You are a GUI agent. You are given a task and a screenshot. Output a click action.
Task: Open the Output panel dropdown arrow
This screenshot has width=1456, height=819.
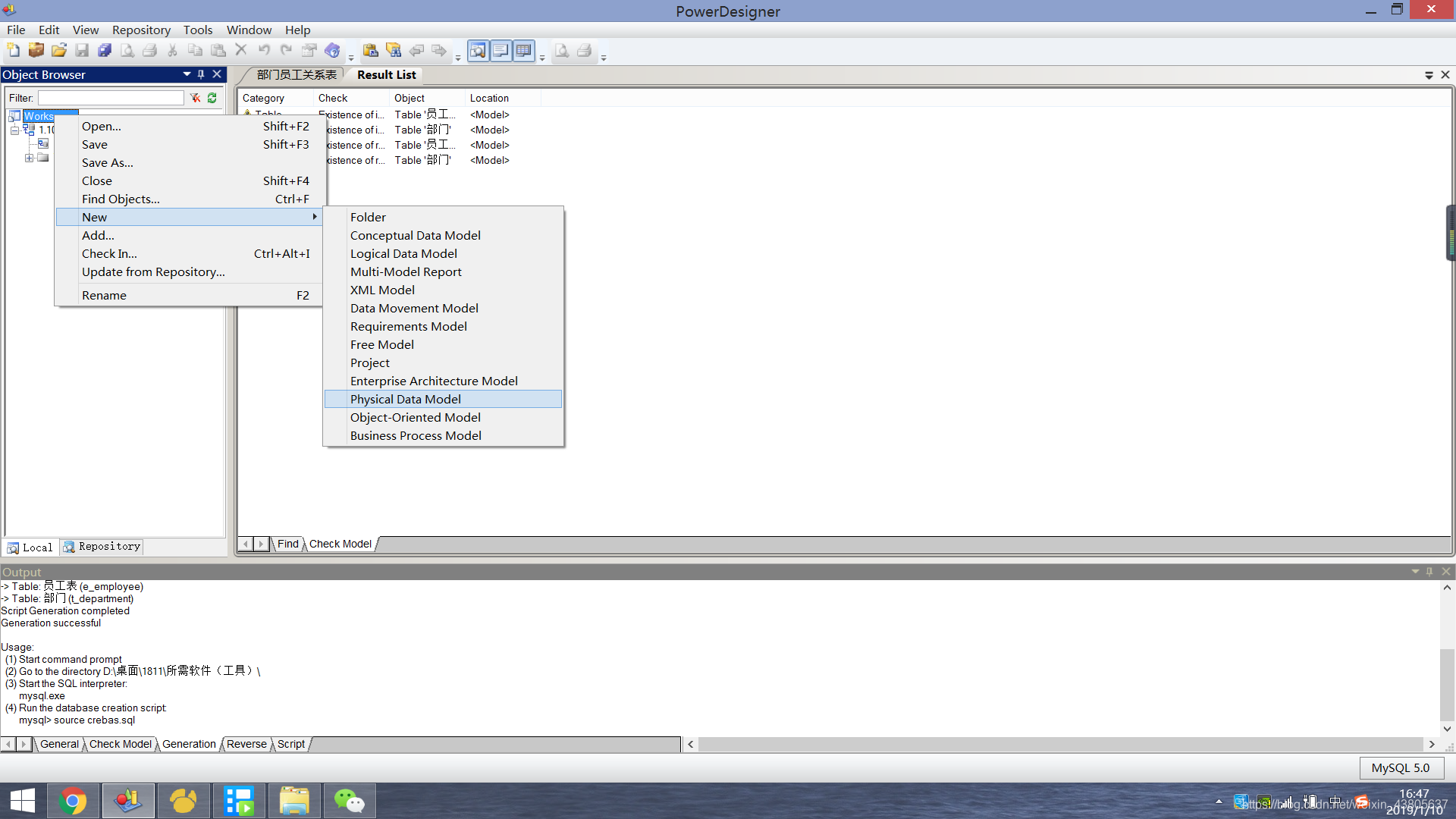tap(1415, 572)
